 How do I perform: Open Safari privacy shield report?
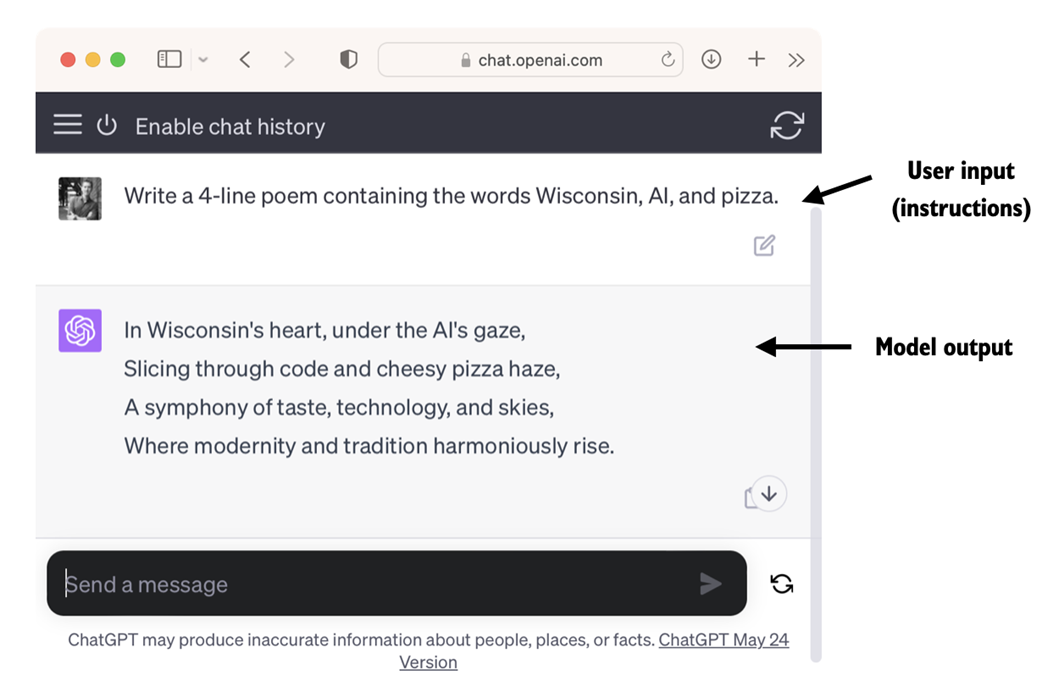click(348, 60)
